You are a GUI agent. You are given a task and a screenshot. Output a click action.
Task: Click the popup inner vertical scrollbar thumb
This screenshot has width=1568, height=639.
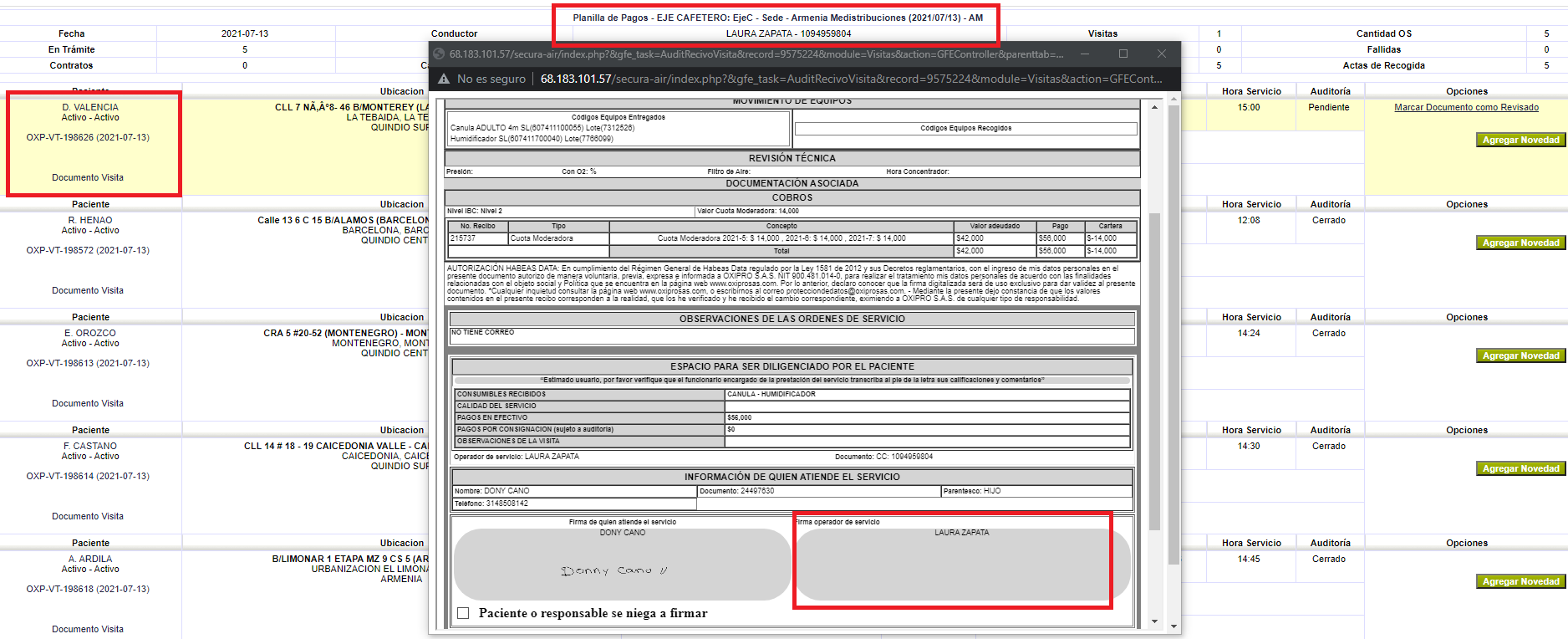(x=1154, y=372)
